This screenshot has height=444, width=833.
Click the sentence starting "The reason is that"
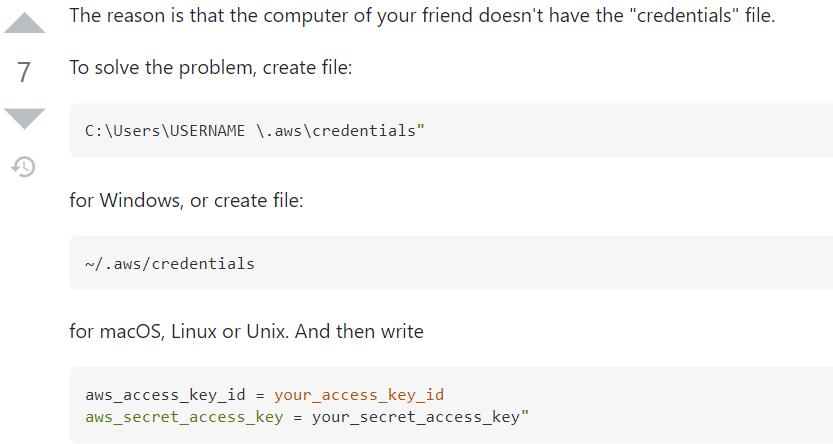421,16
